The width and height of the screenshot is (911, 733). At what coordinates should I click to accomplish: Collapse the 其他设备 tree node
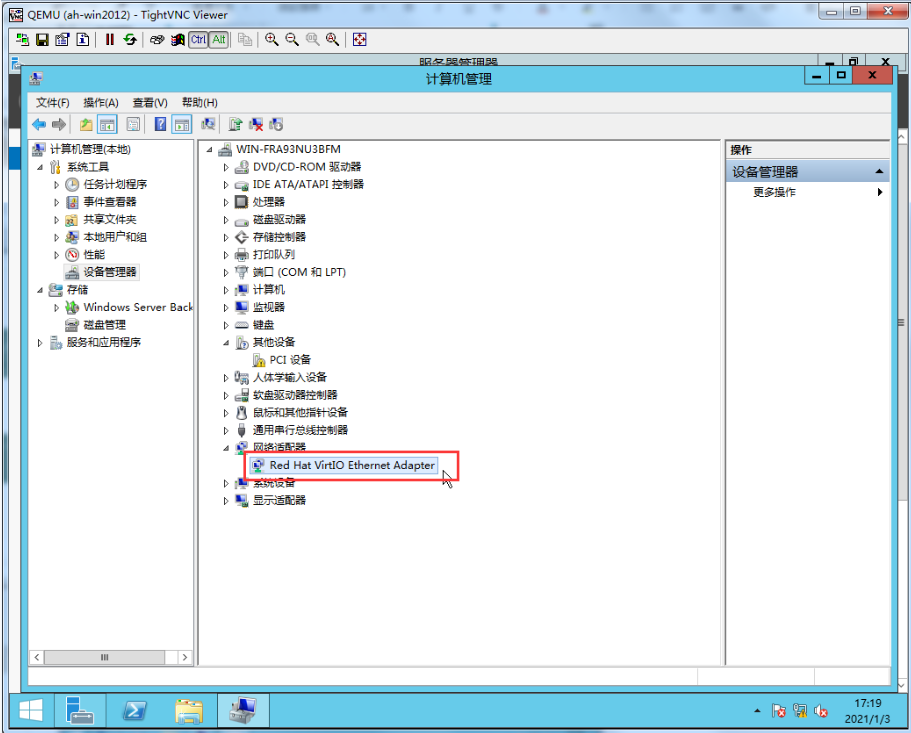(x=226, y=342)
